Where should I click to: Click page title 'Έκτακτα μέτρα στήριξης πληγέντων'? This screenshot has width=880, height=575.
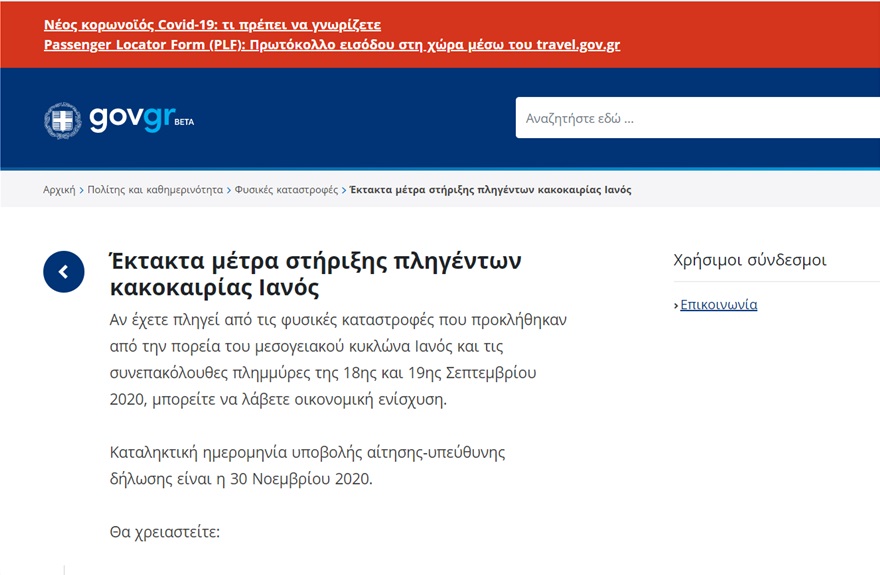315,261
